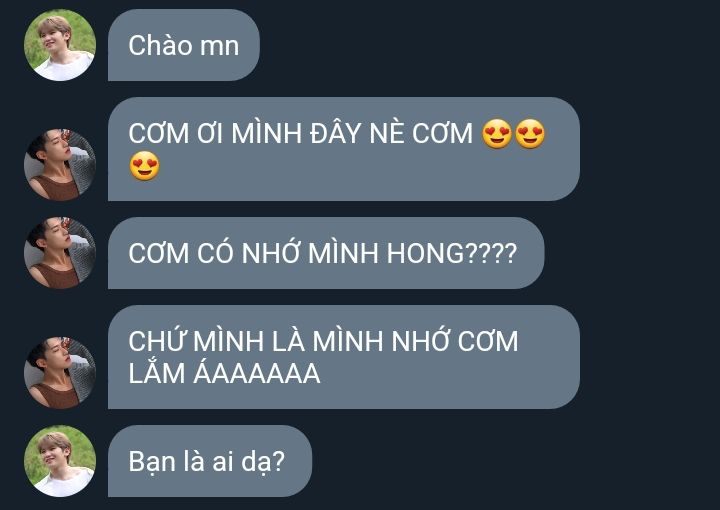View the profile picture beside 'Bạn là ai dạ?'

[x=60, y=461]
